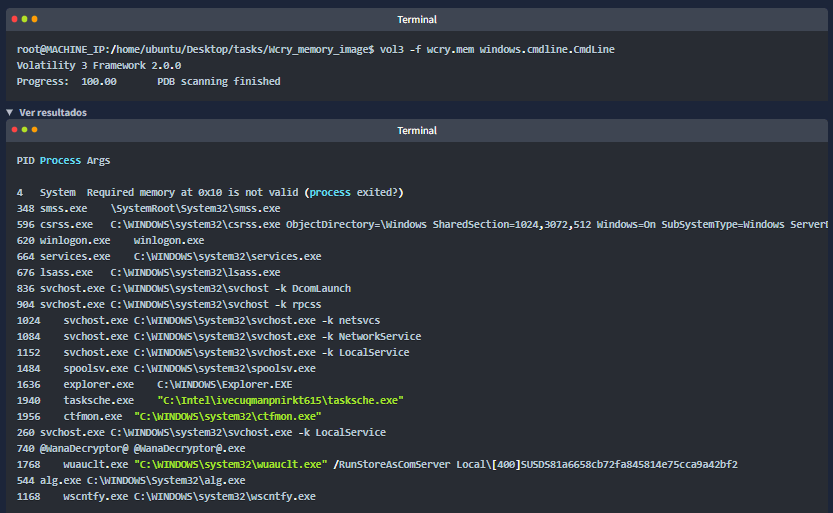Click ctfmon.exe green path string
This screenshot has width=833, height=513.
[228, 416]
